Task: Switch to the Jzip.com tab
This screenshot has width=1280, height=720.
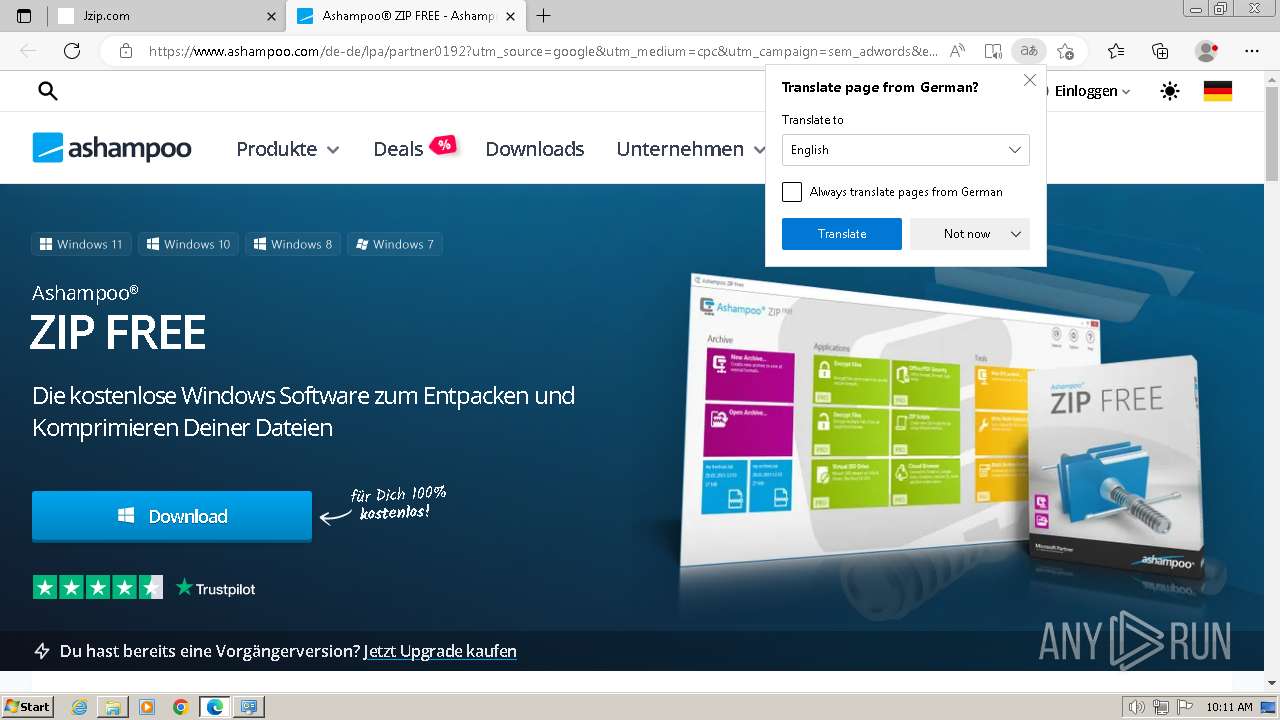Action: [167, 16]
